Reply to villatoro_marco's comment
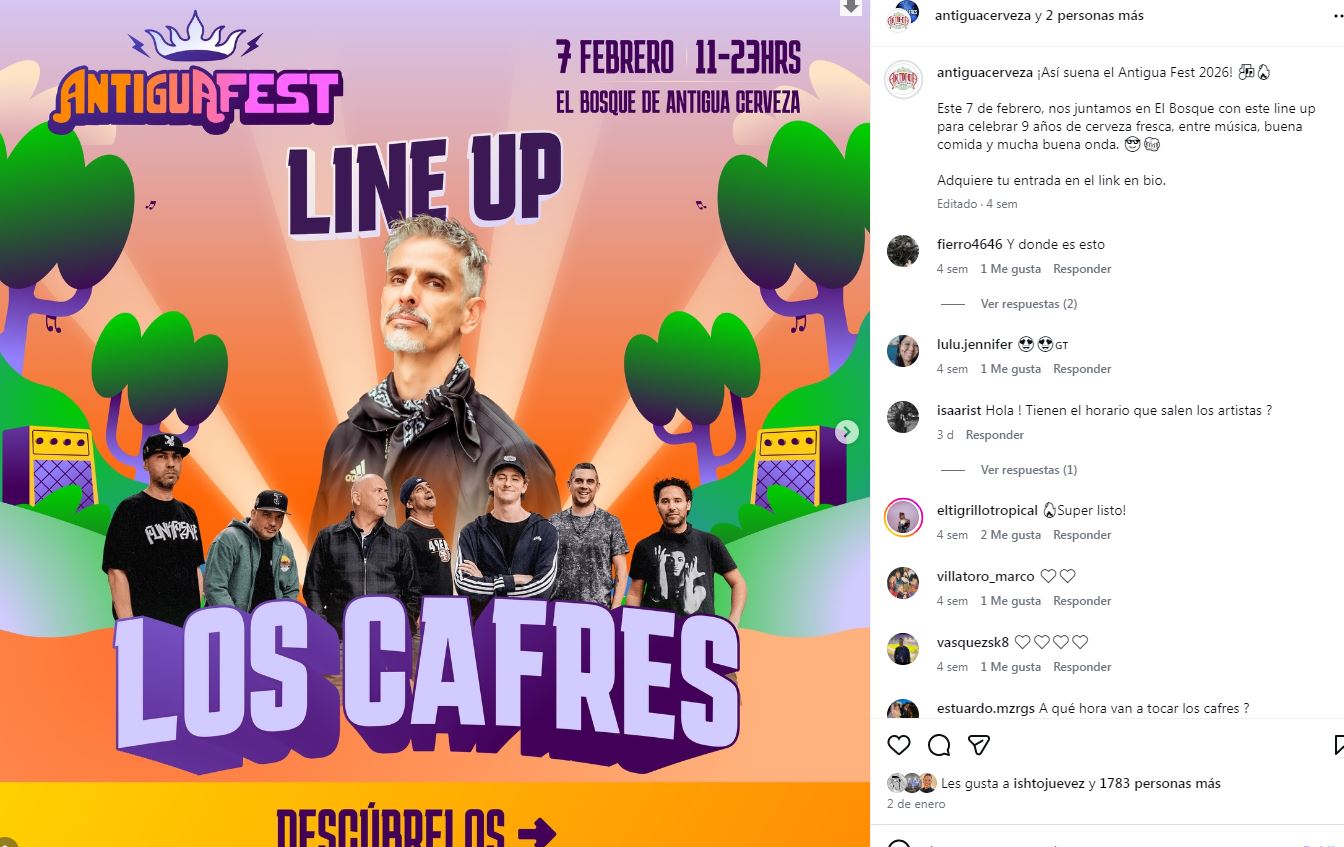 tap(1082, 601)
